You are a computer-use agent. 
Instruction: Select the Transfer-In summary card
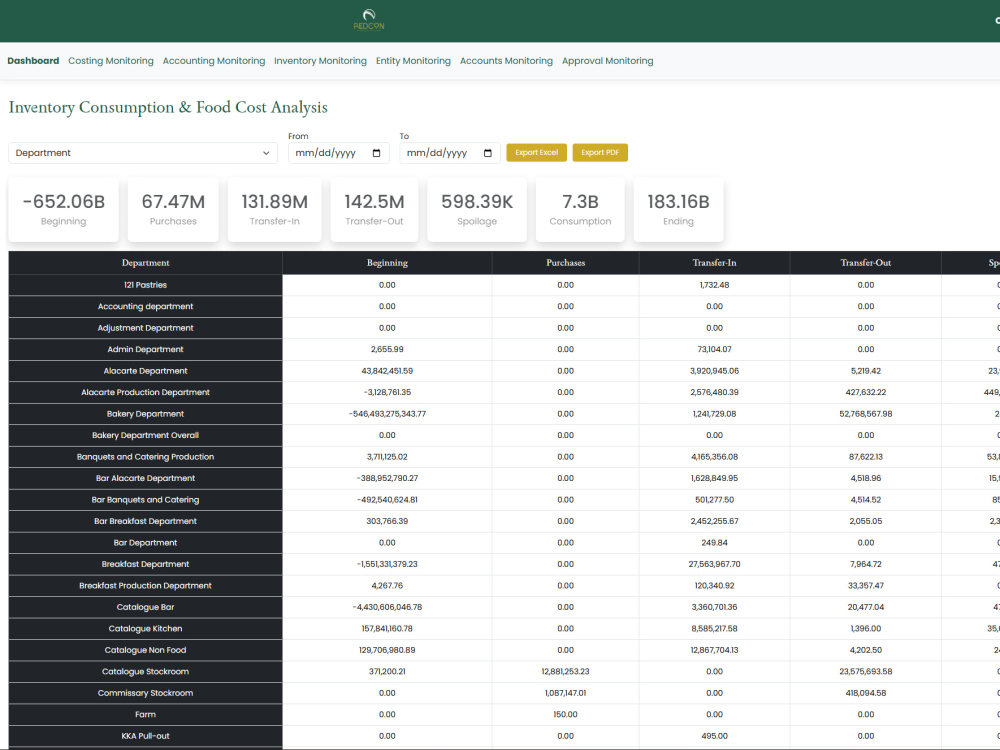274,210
